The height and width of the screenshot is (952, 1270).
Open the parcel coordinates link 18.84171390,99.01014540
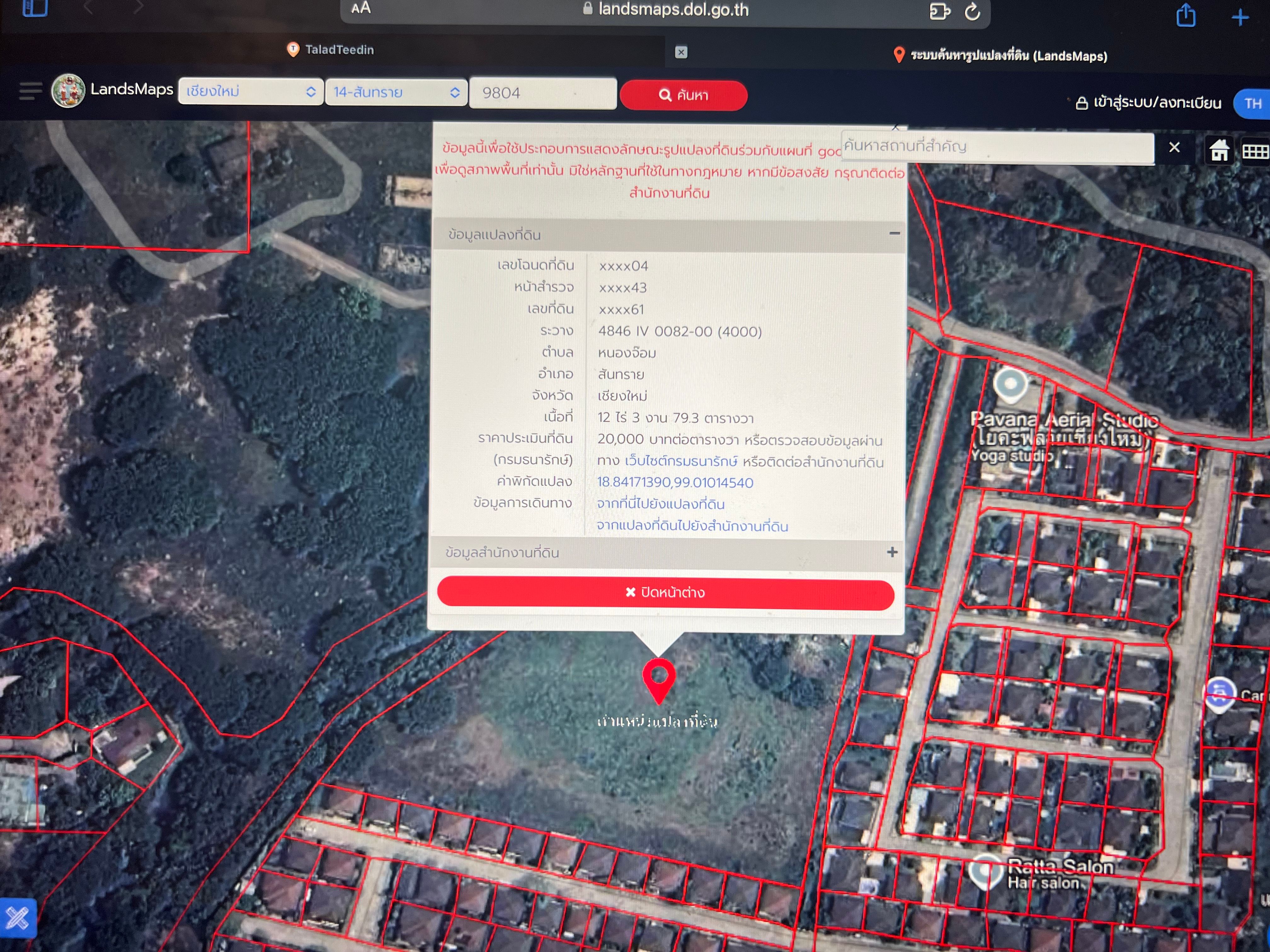[x=675, y=482]
